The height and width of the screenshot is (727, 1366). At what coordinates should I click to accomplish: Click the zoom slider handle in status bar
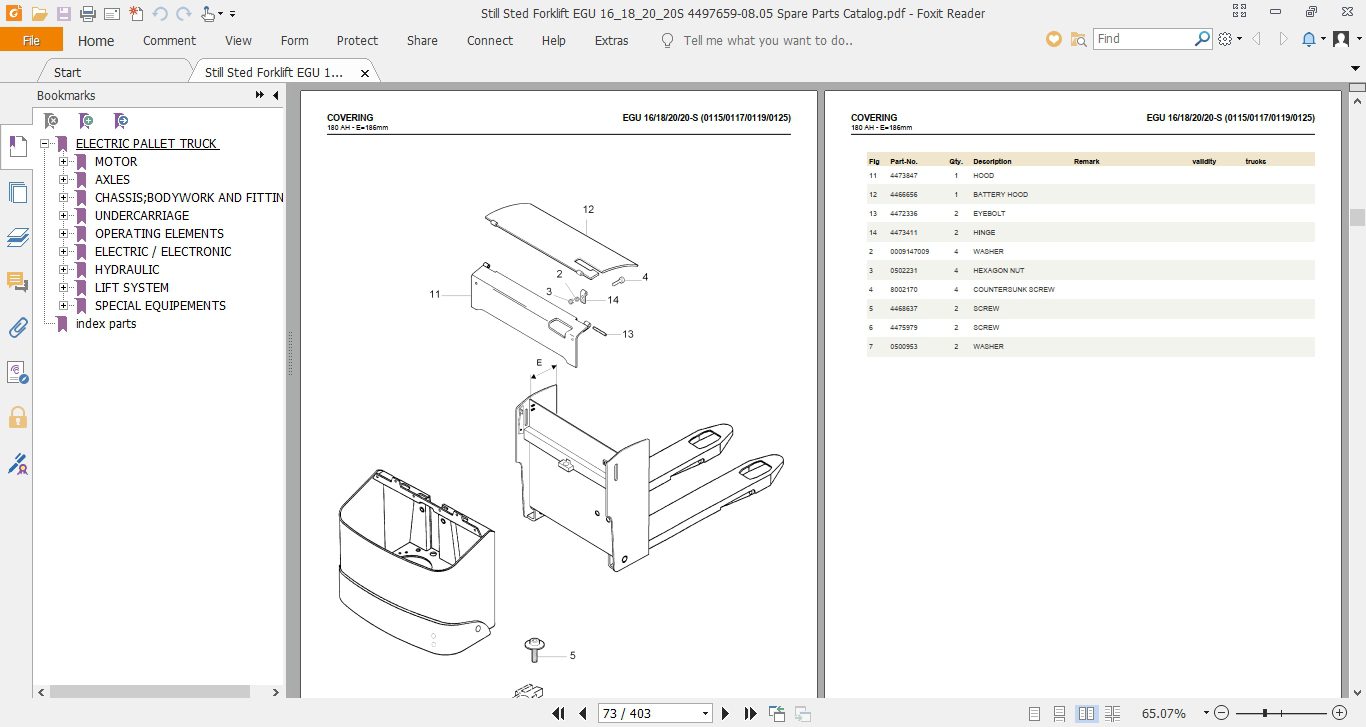point(1266,713)
